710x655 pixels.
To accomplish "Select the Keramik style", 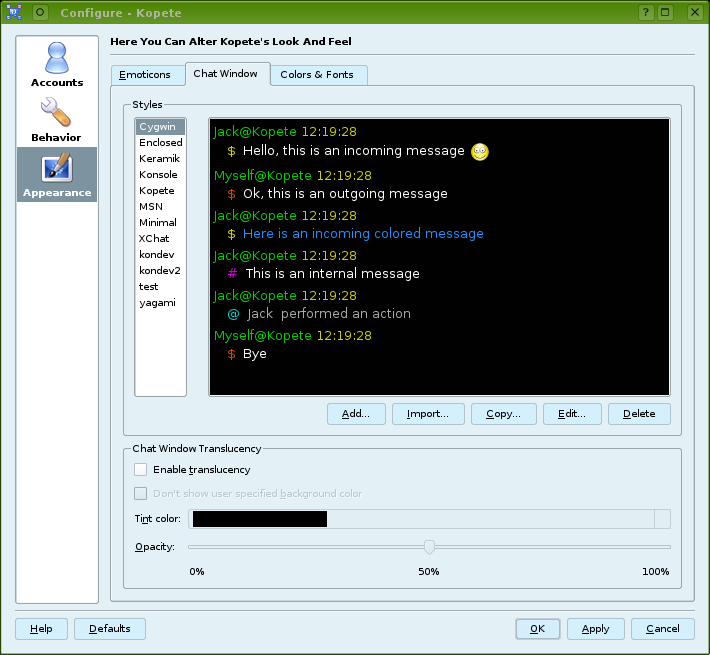I will 160,158.
